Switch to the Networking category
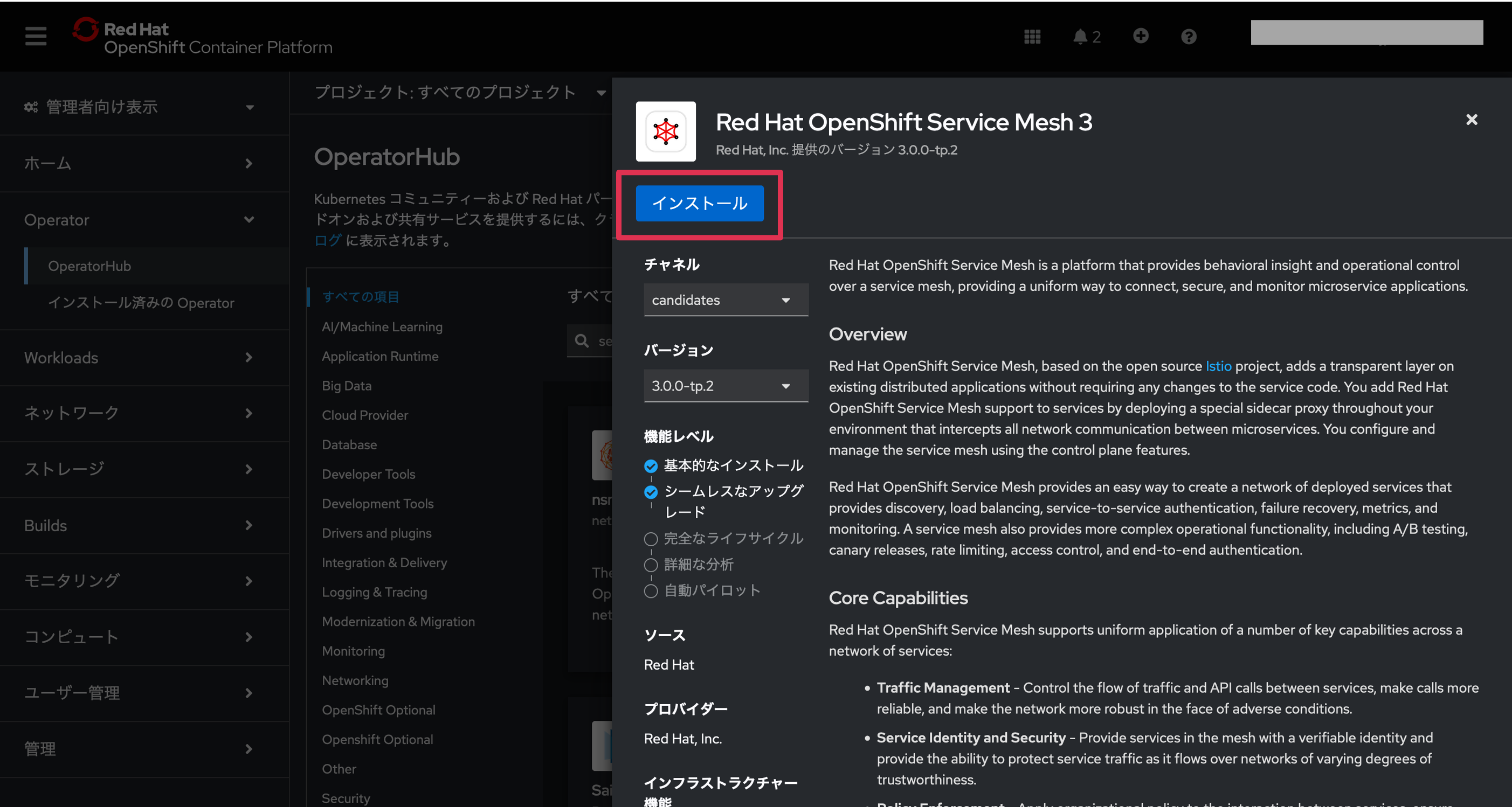This screenshot has width=1512, height=807. 355,680
